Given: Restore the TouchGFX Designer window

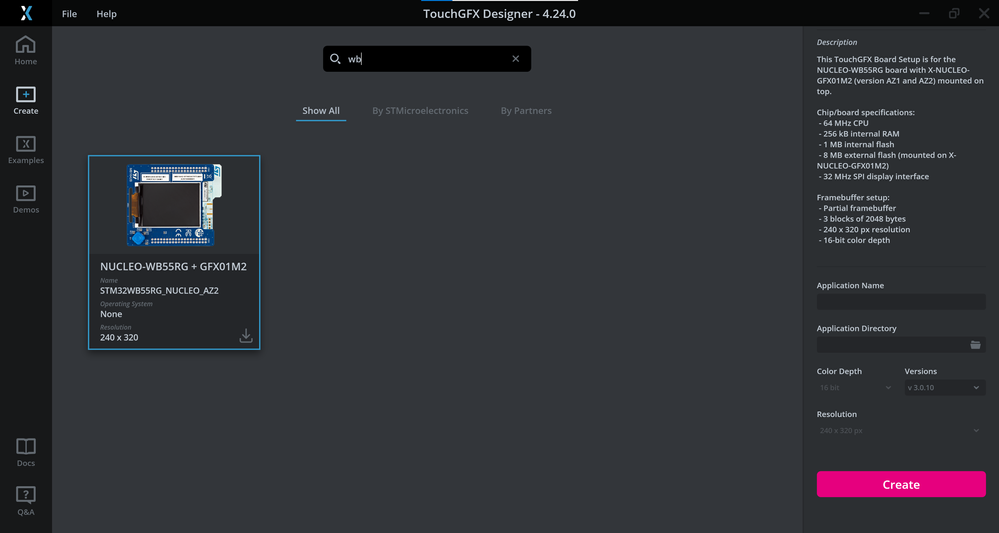Looking at the screenshot, I should pyautogui.click(x=954, y=13).
